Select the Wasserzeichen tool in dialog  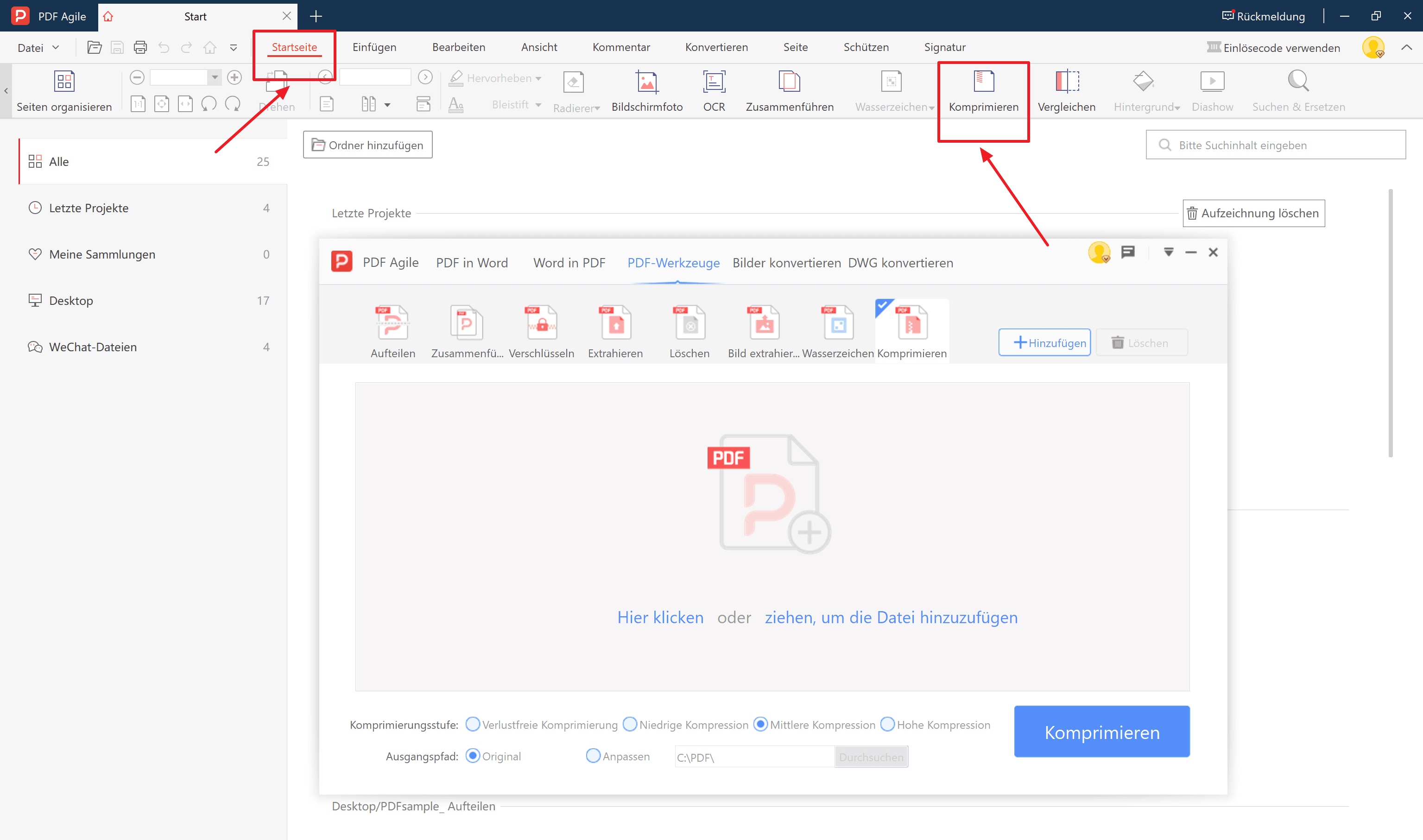click(x=838, y=332)
